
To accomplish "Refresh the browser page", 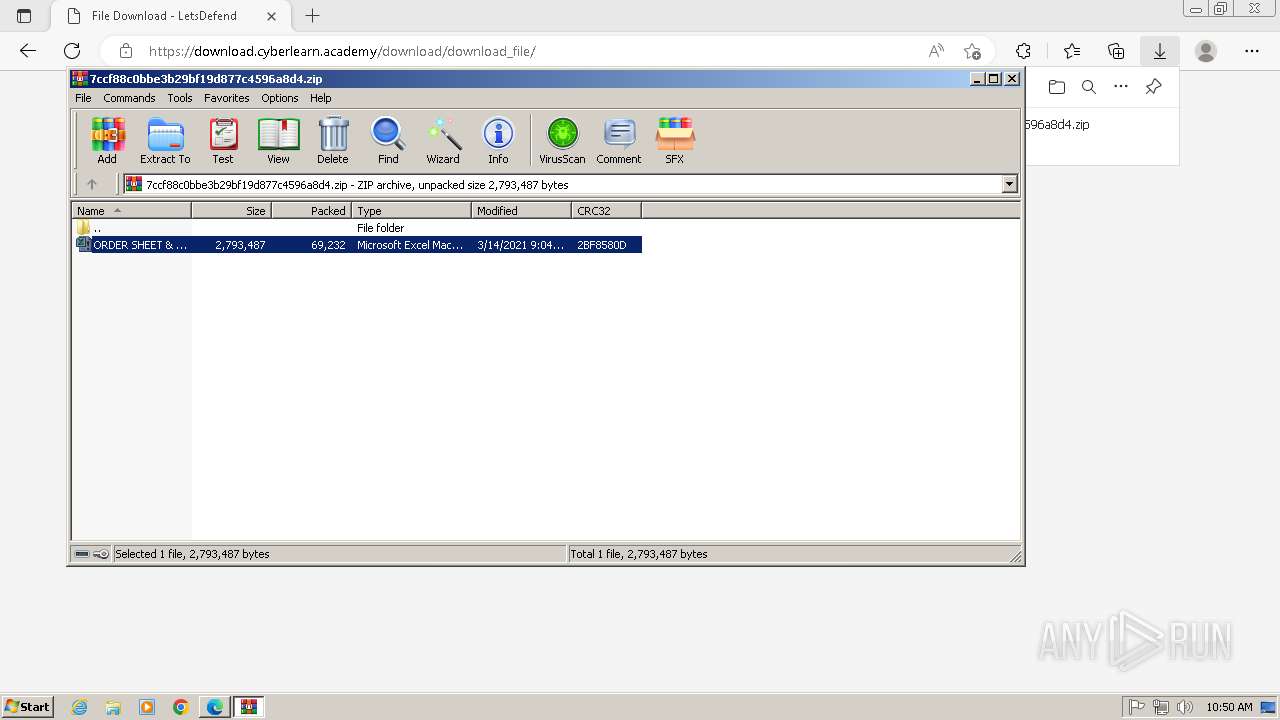I will coord(72,51).
